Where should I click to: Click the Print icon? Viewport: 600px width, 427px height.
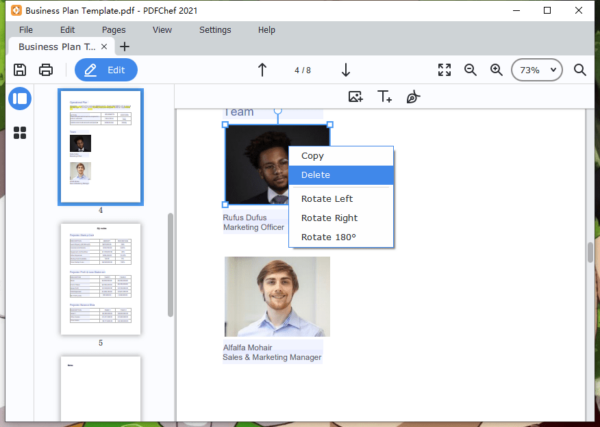[46, 70]
